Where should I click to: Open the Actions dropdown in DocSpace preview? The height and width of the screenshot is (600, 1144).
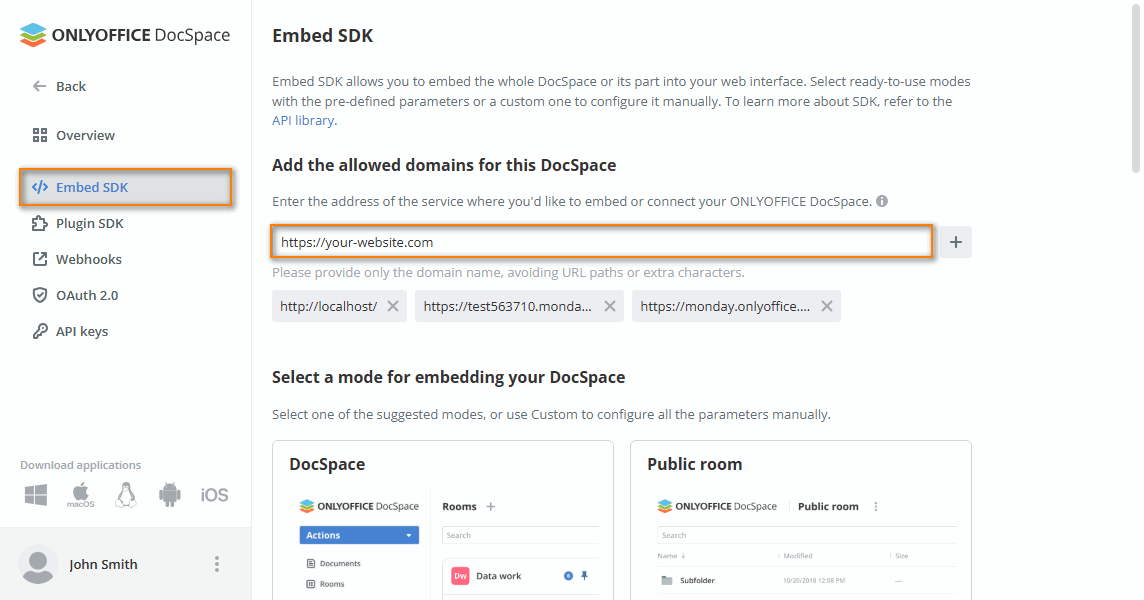pos(359,535)
